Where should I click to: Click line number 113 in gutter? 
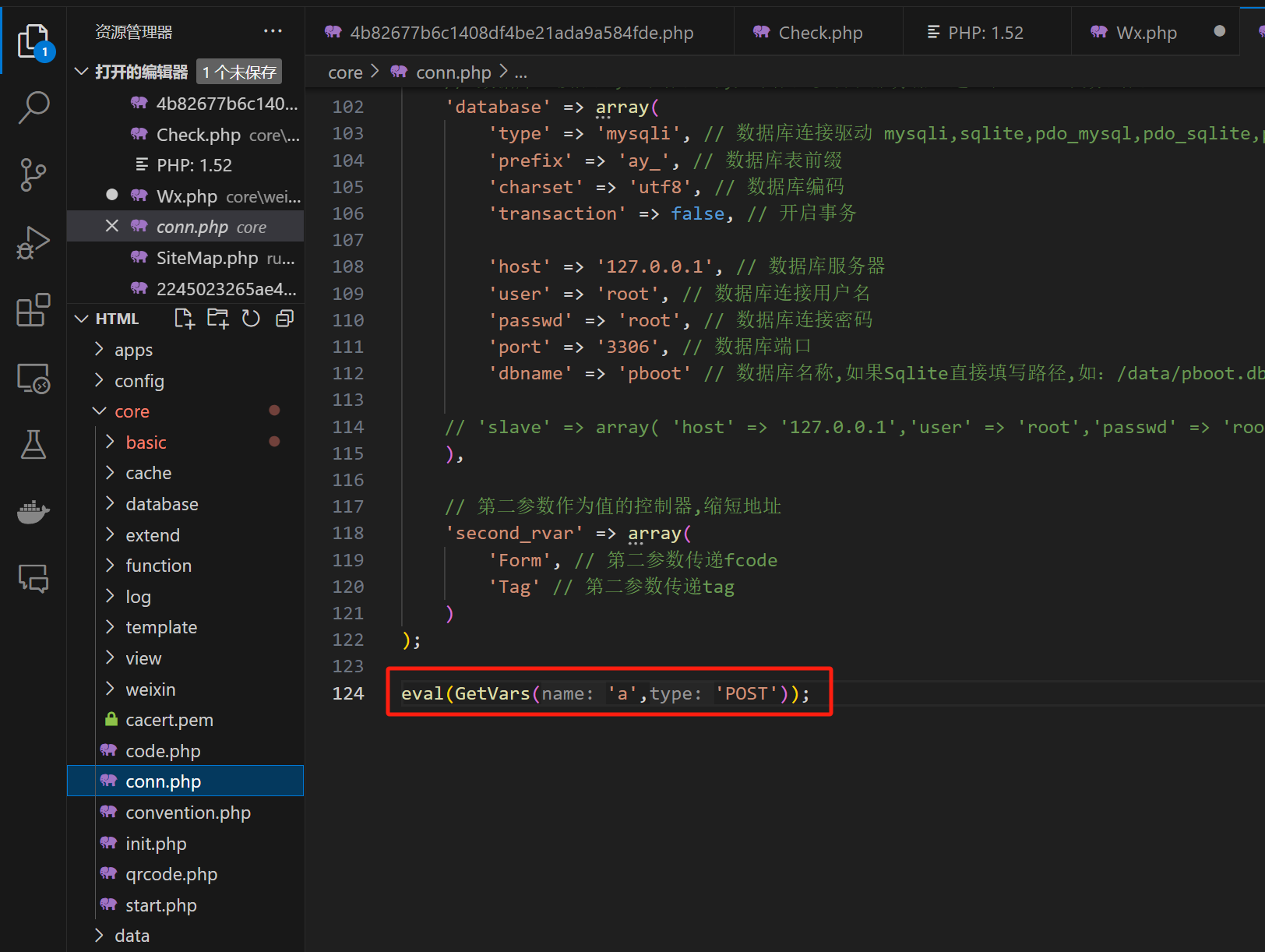pos(347,400)
